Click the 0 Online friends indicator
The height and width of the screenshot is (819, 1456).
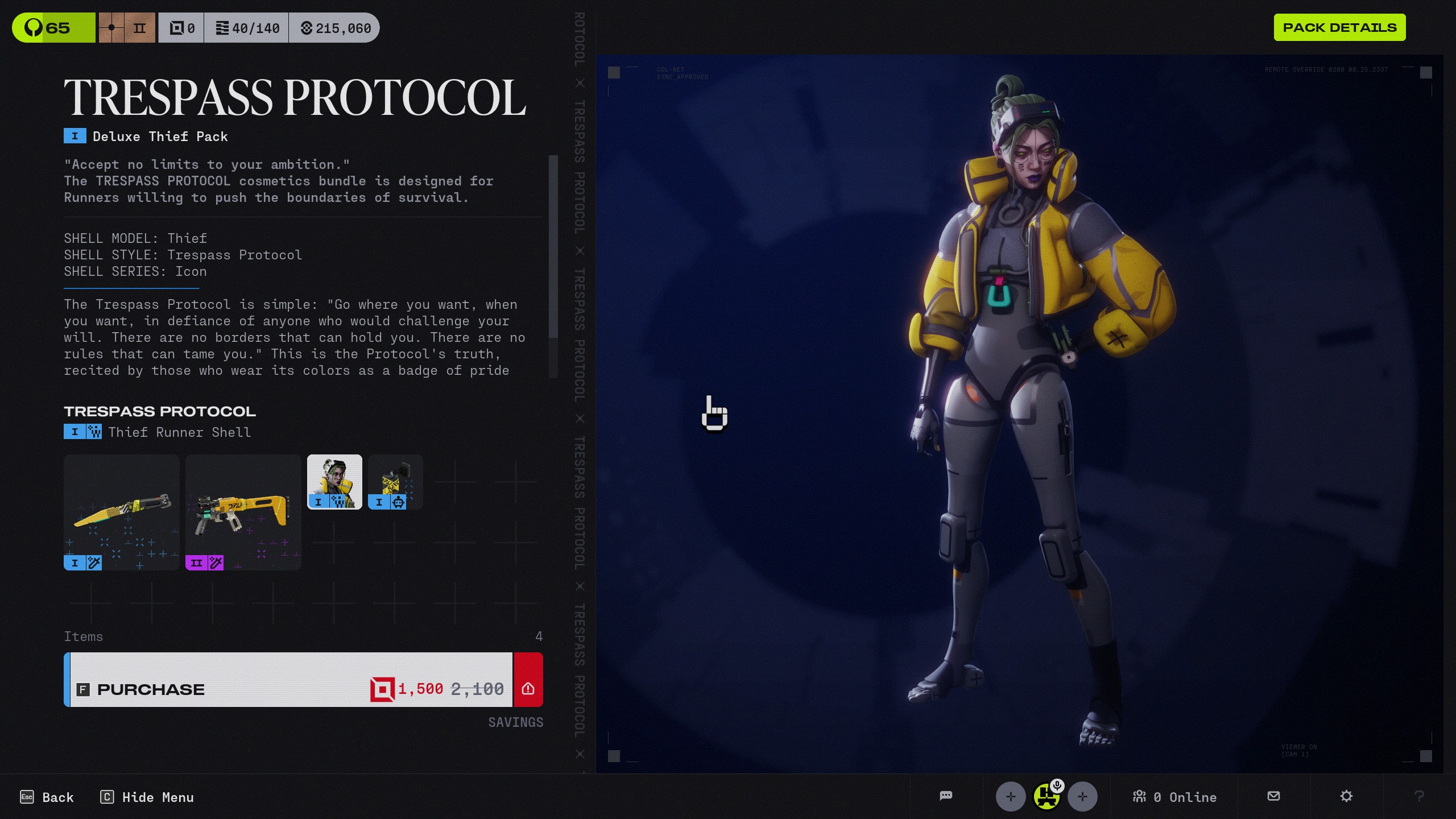tap(1174, 797)
